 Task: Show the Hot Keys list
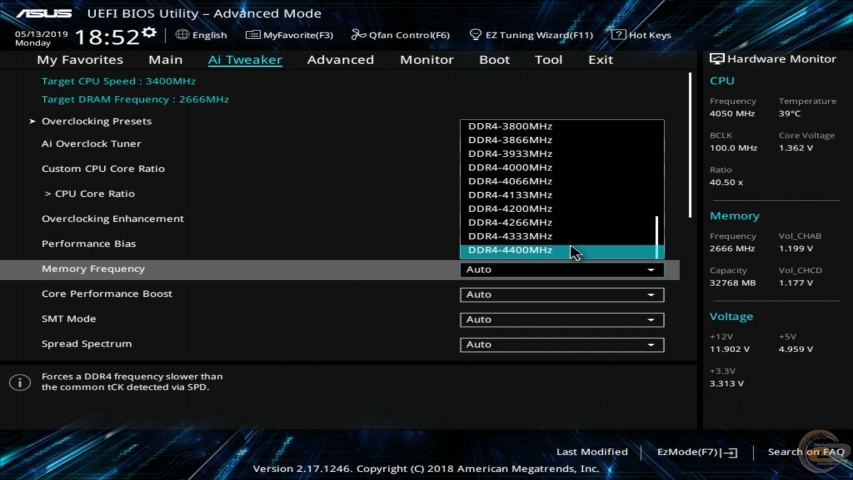[650, 35]
